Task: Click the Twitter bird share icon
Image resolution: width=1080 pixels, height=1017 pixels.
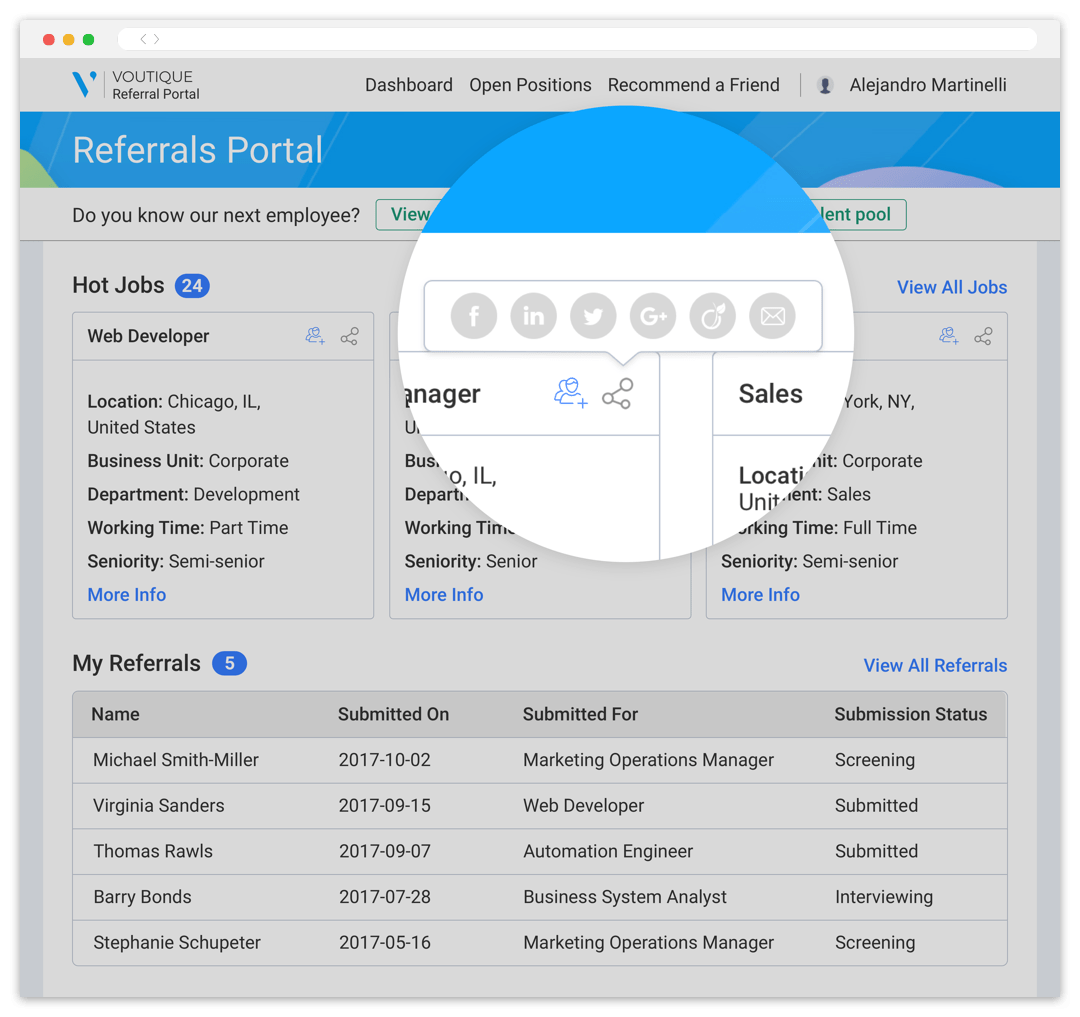Action: pos(593,316)
